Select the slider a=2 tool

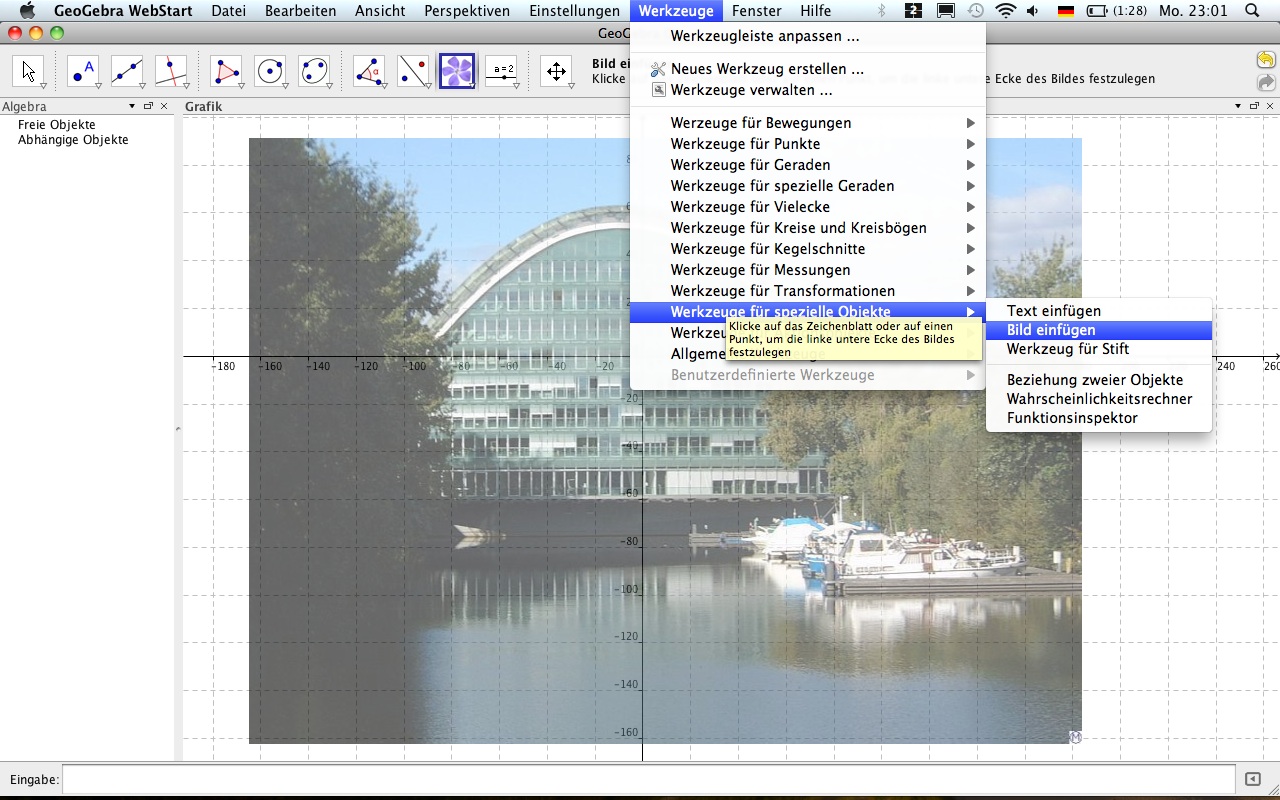coord(501,71)
